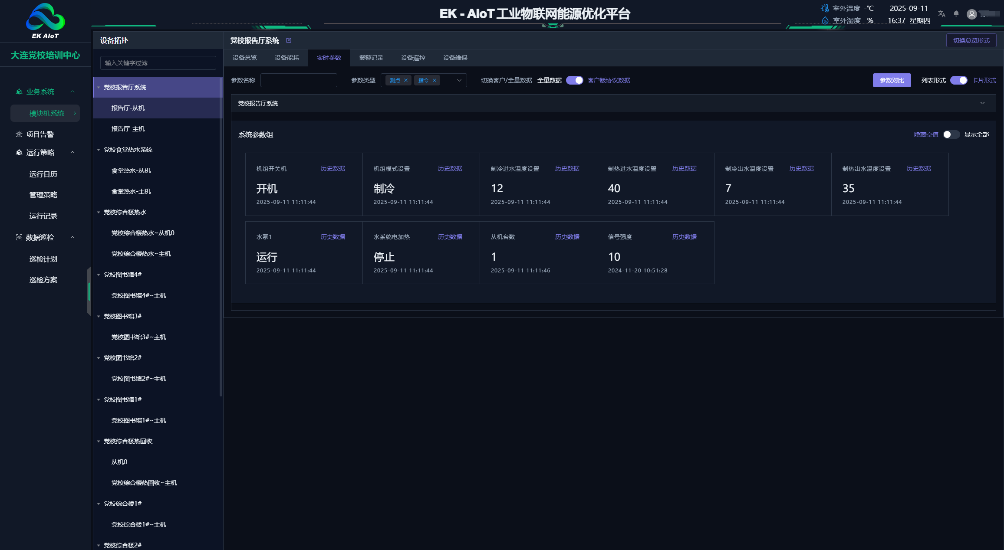Click the 项目告警 icon in the sidebar

coord(18,133)
